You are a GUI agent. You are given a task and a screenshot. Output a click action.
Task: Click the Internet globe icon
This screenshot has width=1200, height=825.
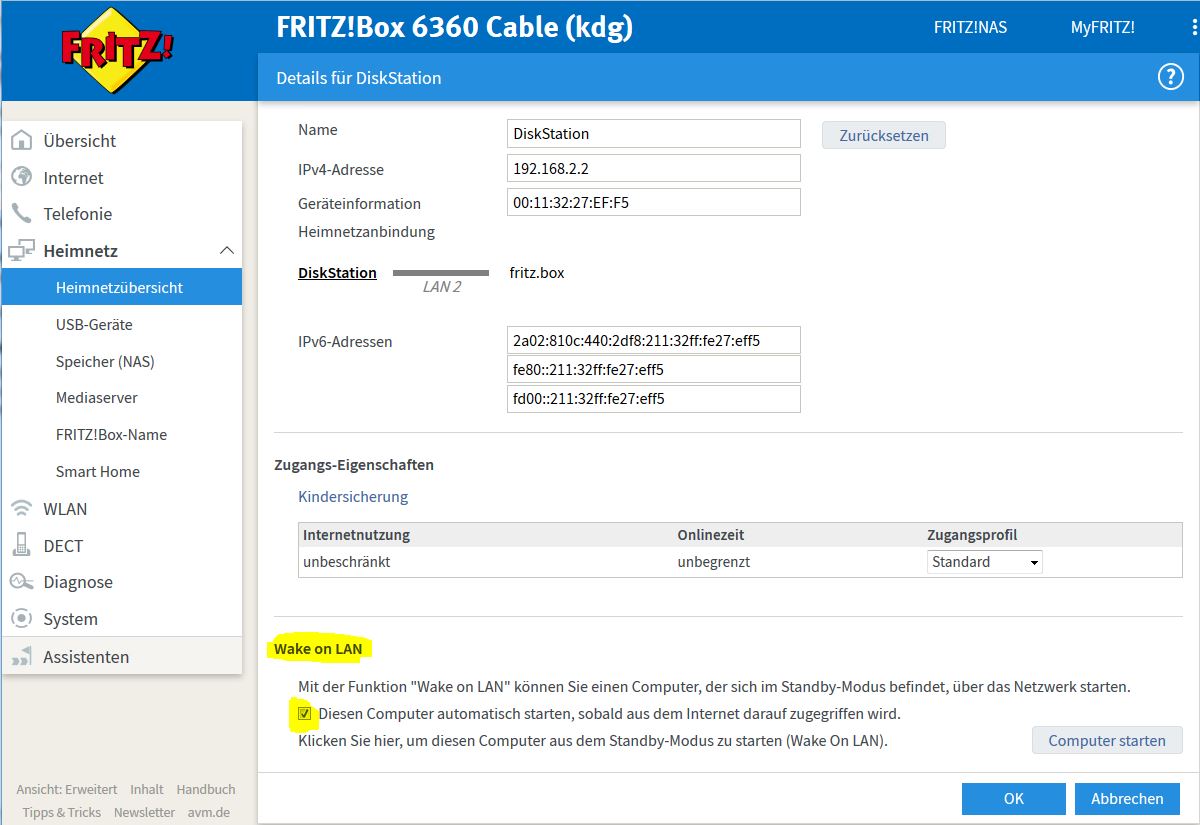pyautogui.click(x=21, y=177)
